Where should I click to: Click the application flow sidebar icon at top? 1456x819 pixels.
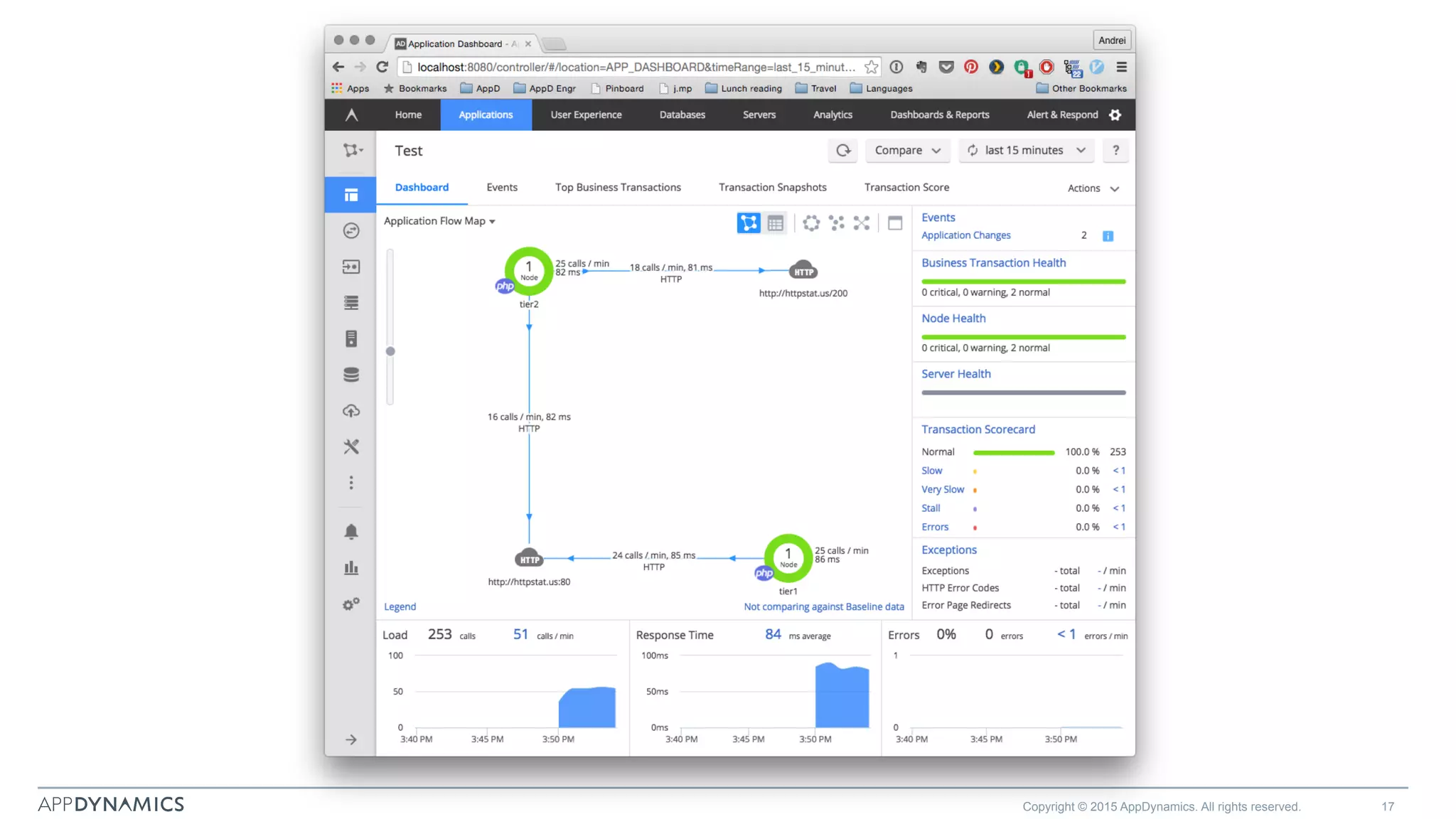(x=353, y=150)
